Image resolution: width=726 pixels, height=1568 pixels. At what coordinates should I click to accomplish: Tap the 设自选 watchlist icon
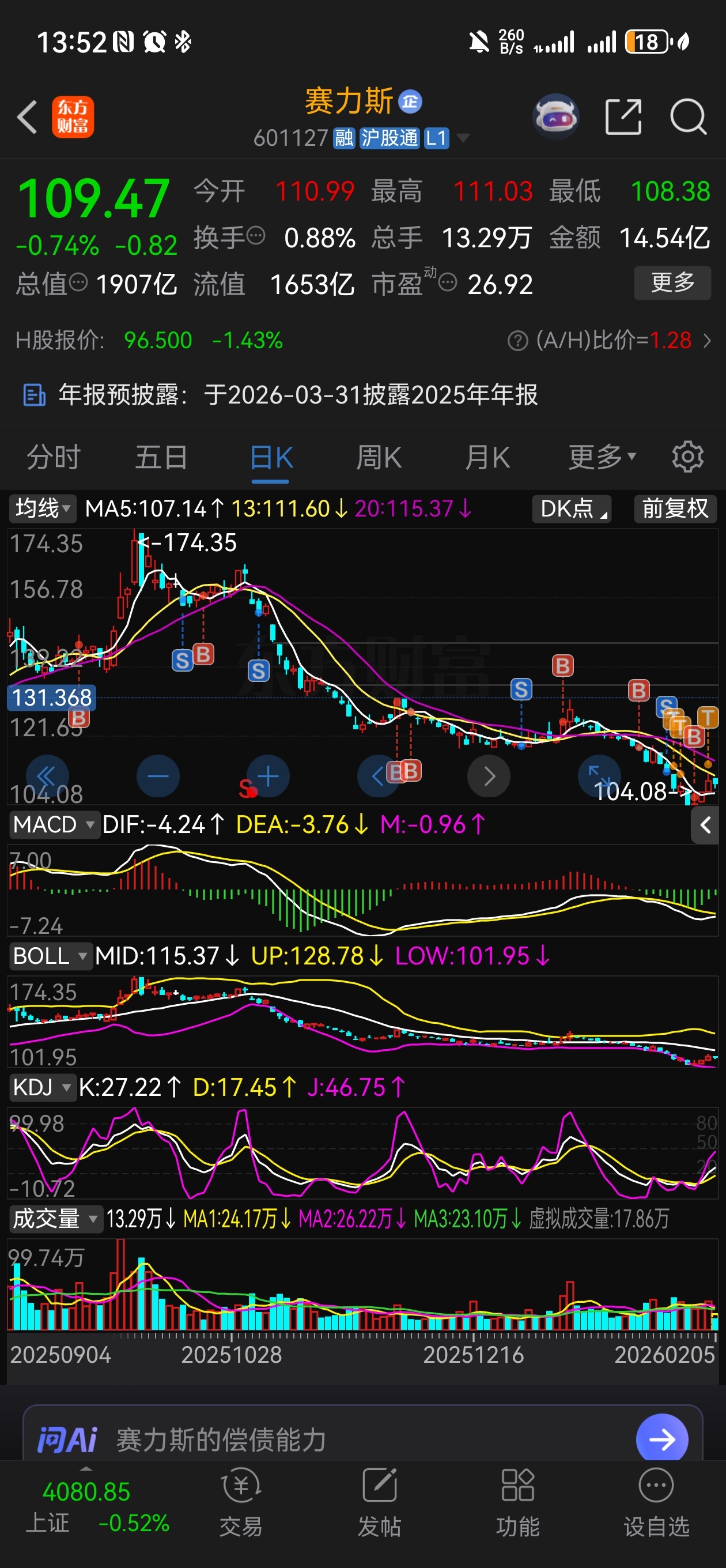tap(656, 1502)
